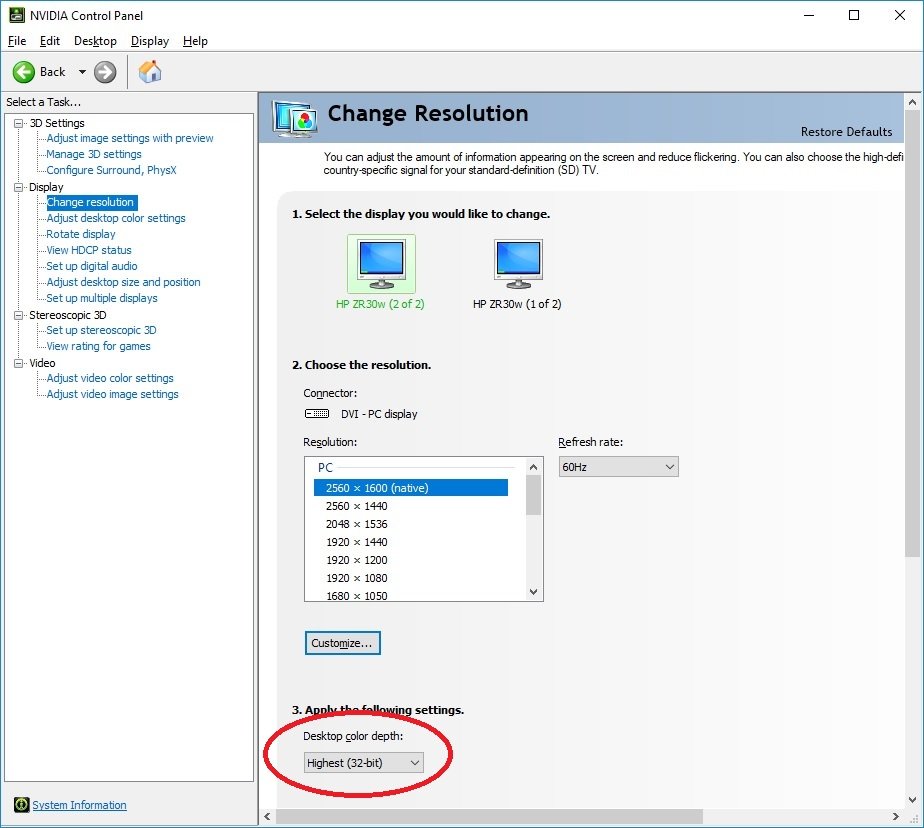
Task: Click the horizontal scrollbar left arrow
Action: pyautogui.click(x=268, y=816)
